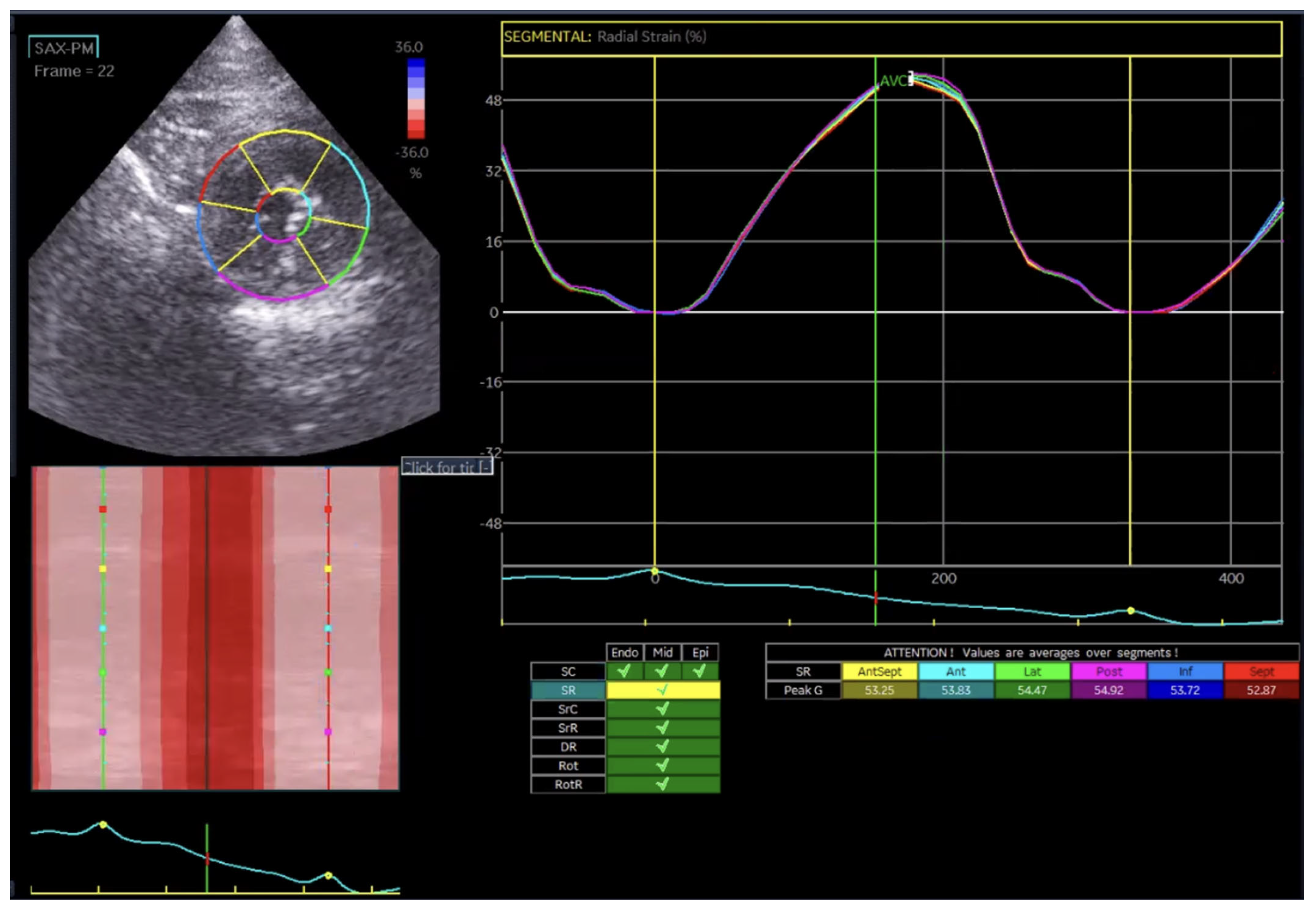Image resolution: width=1316 pixels, height=910 pixels.
Task: Click the Peak G row label
Action: 803,690
